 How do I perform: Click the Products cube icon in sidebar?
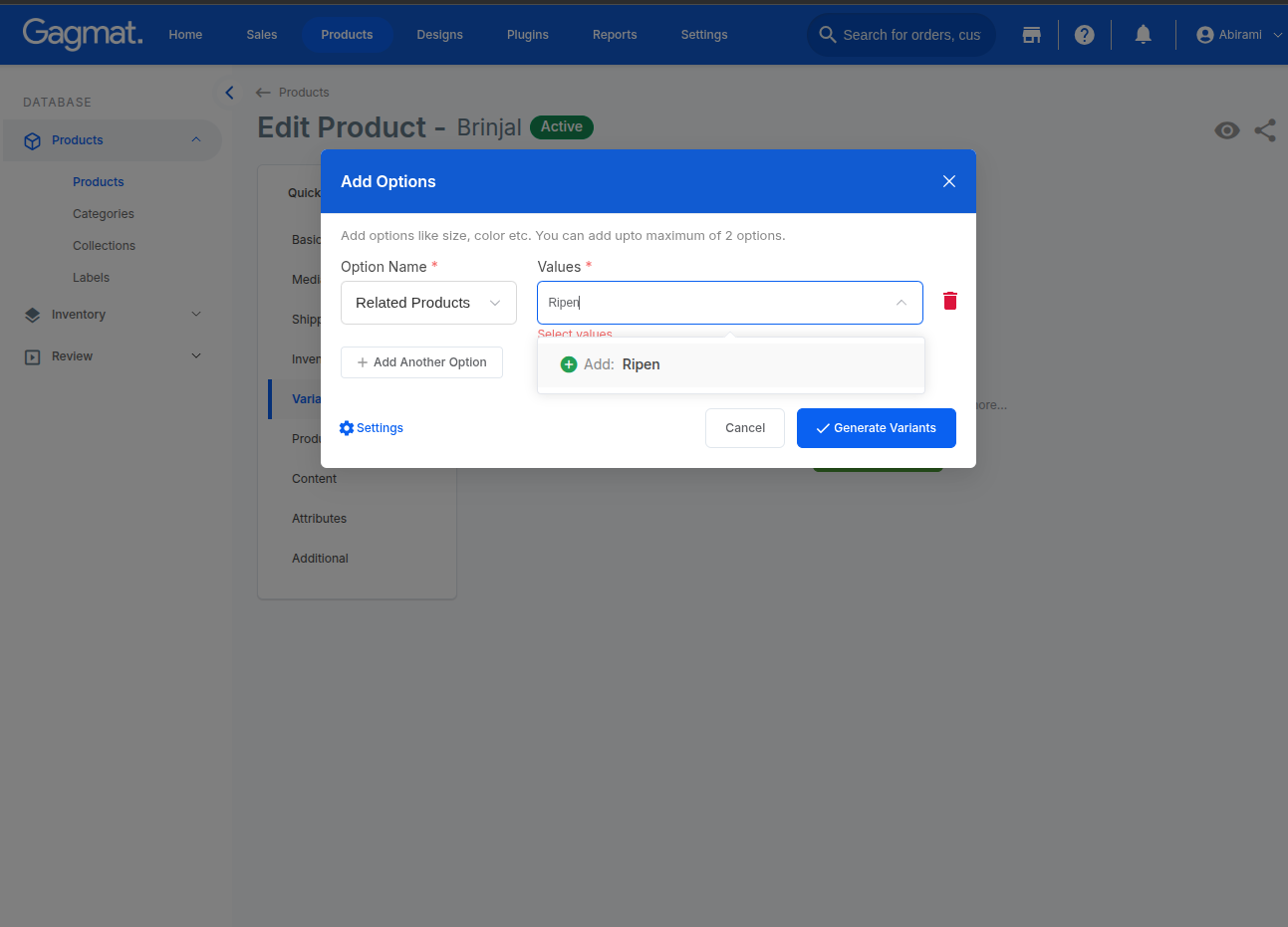pos(33,141)
